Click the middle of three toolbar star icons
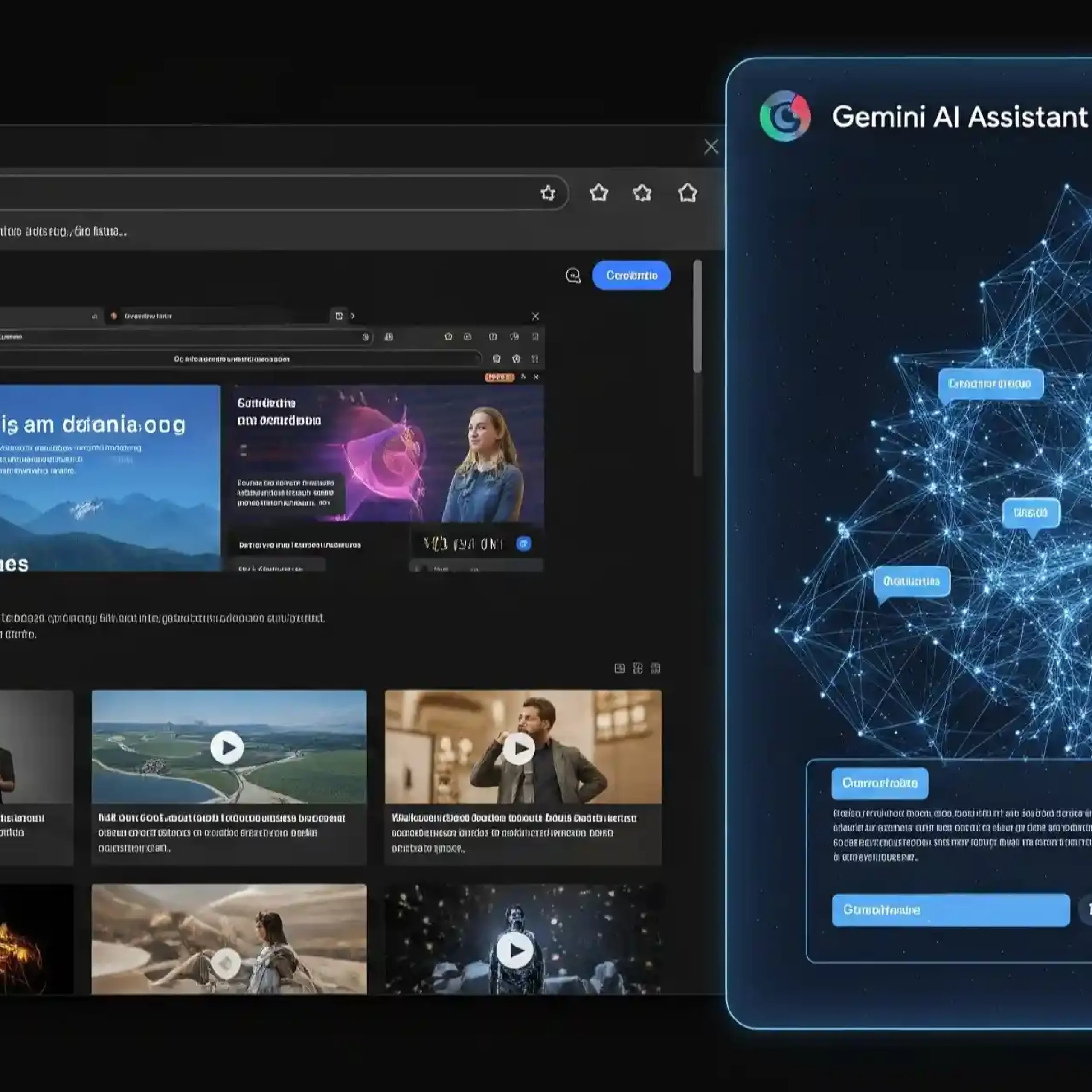 point(642,193)
